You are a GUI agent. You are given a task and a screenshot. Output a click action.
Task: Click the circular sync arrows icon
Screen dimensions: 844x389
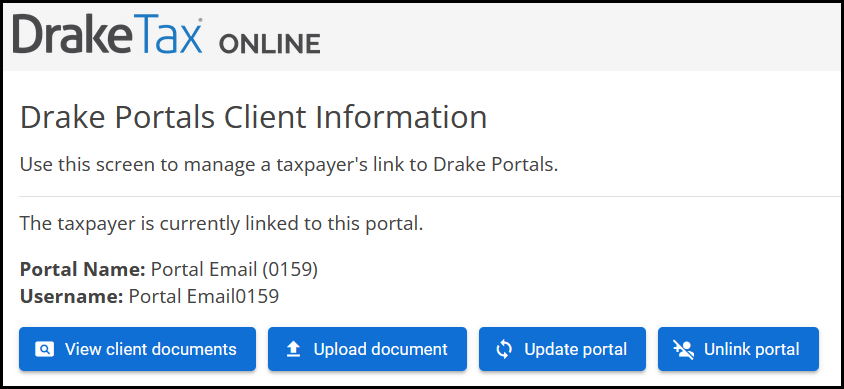504,349
